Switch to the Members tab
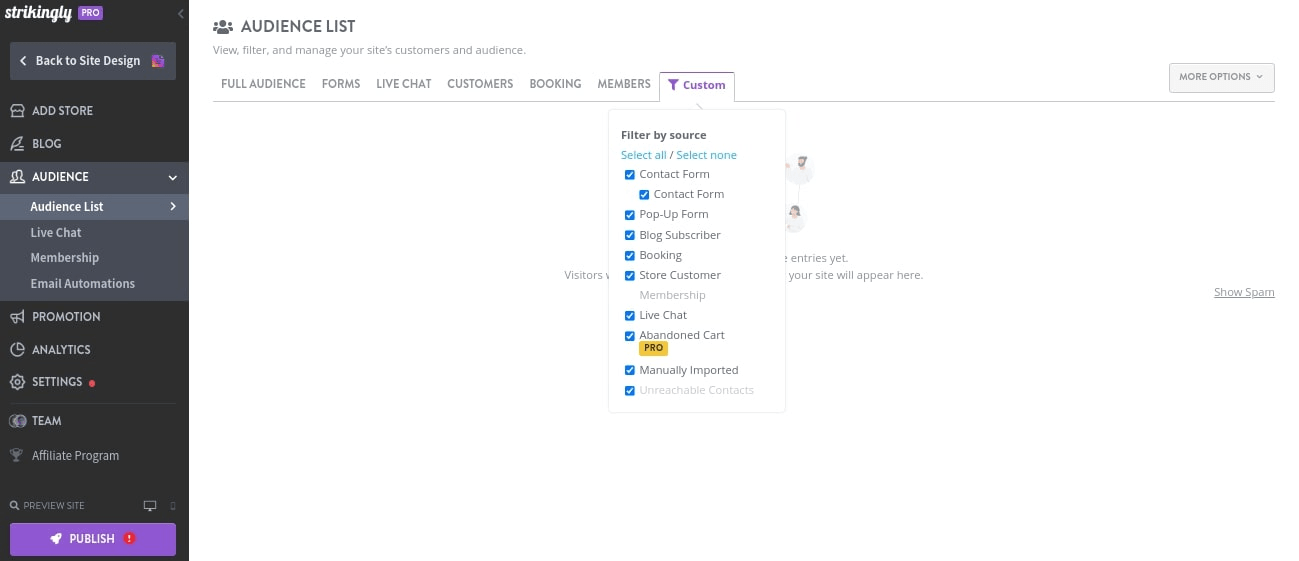The height and width of the screenshot is (561, 1299). (624, 84)
